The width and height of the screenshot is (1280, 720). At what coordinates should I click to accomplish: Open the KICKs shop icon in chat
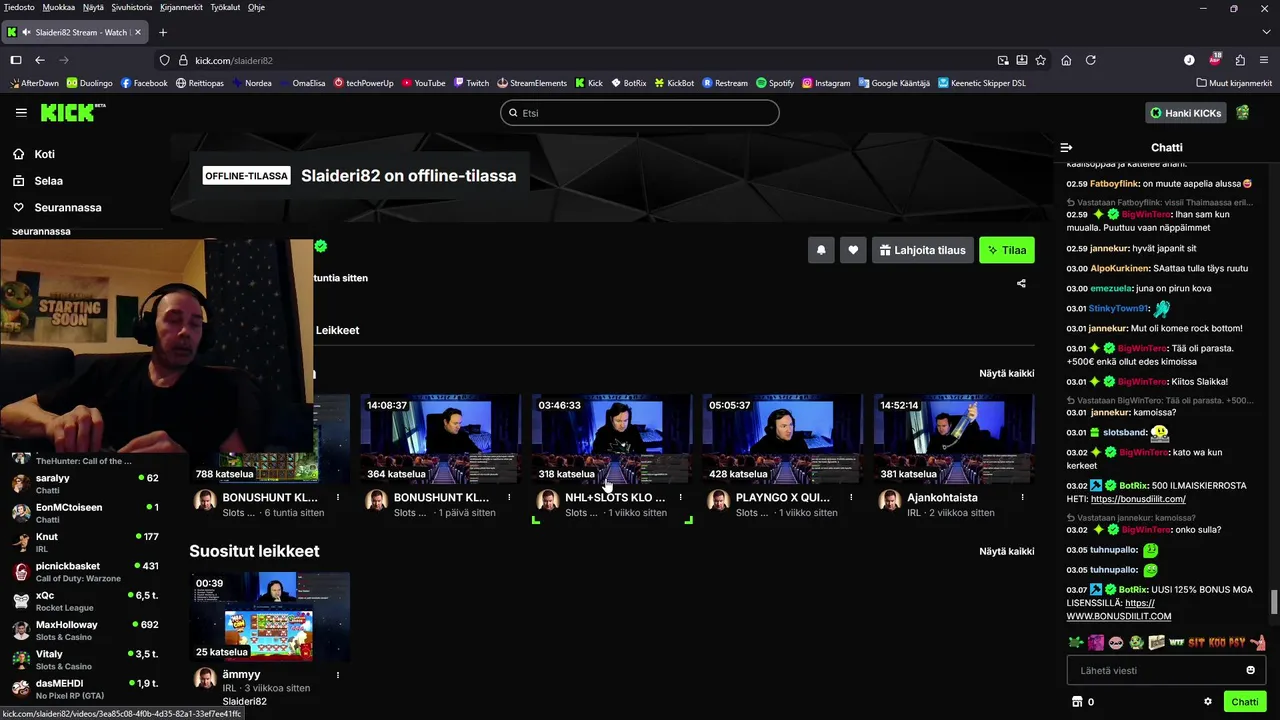point(1077,702)
